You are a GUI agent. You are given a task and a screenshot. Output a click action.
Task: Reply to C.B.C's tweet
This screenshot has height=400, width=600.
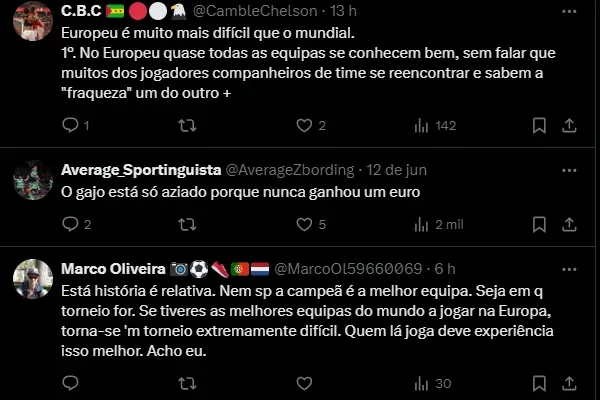click(70, 126)
